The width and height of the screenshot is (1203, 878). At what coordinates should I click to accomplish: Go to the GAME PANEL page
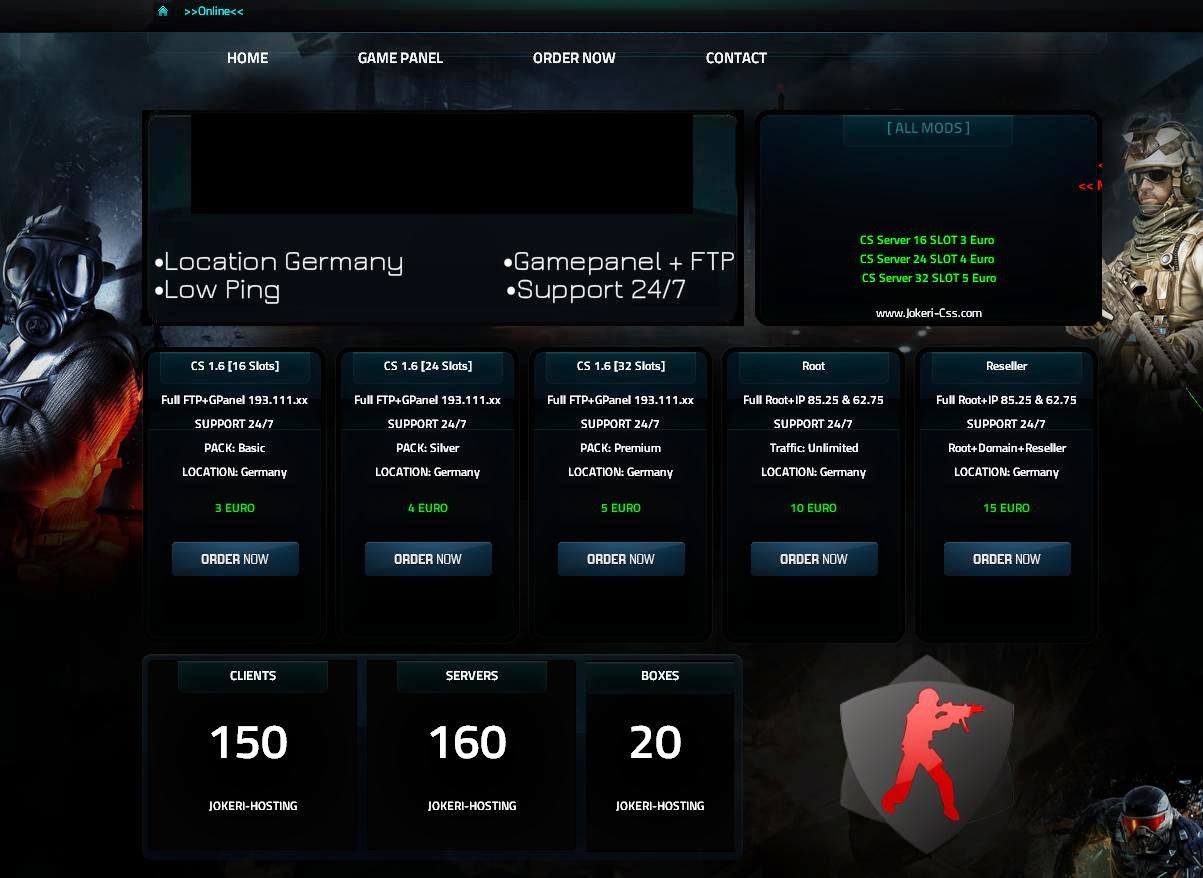400,58
